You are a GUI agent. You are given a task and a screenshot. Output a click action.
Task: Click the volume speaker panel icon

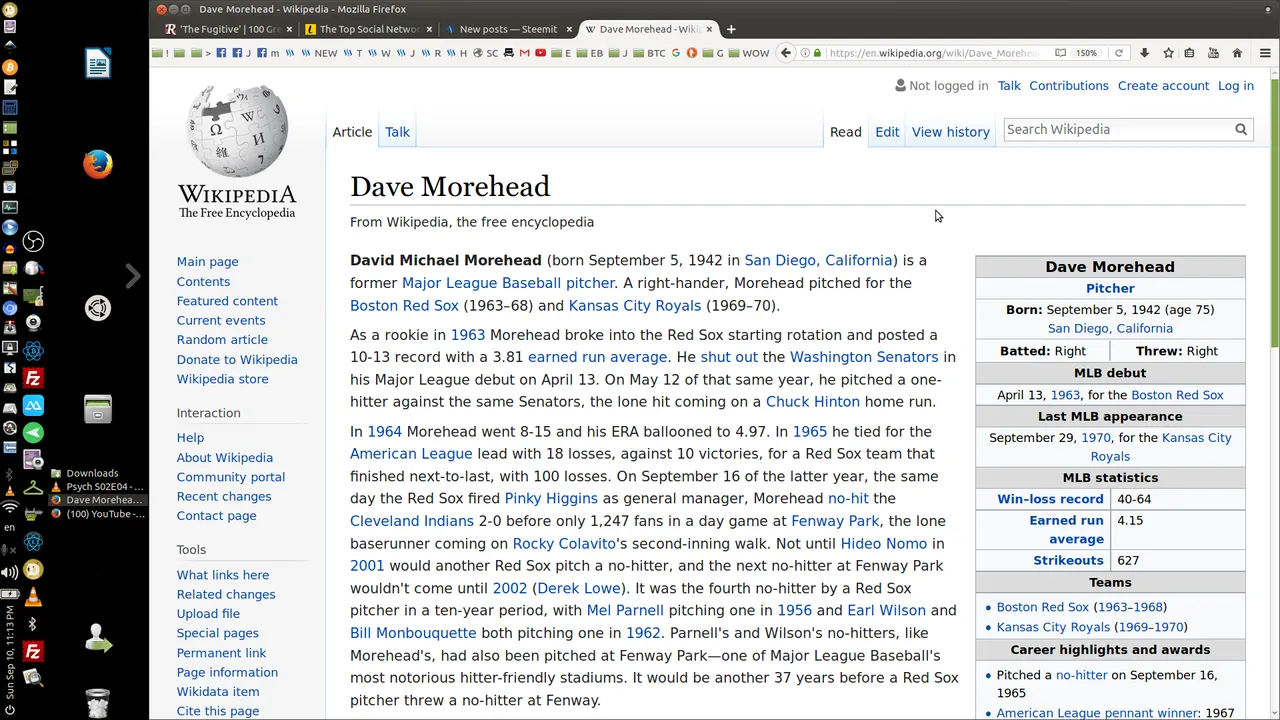[x=10, y=572]
